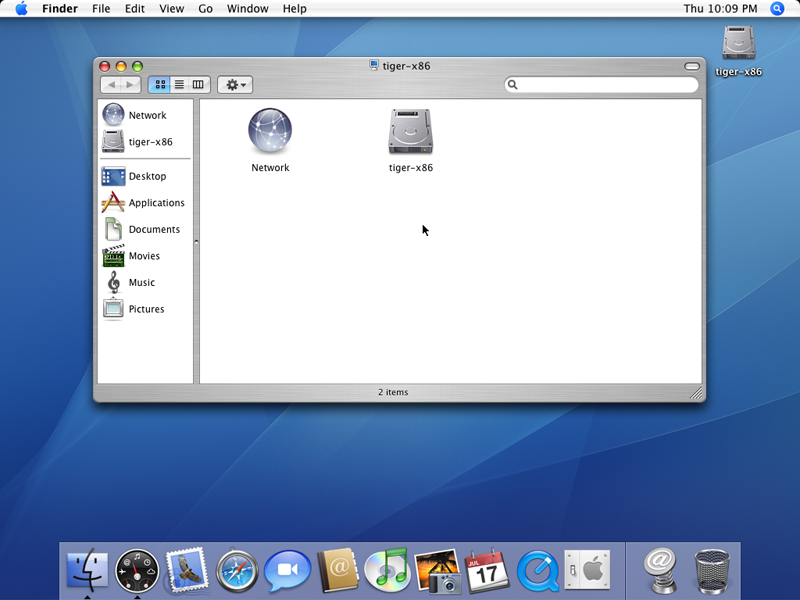800x600 pixels.
Task: Switch to icon view
Action: [x=160, y=85]
